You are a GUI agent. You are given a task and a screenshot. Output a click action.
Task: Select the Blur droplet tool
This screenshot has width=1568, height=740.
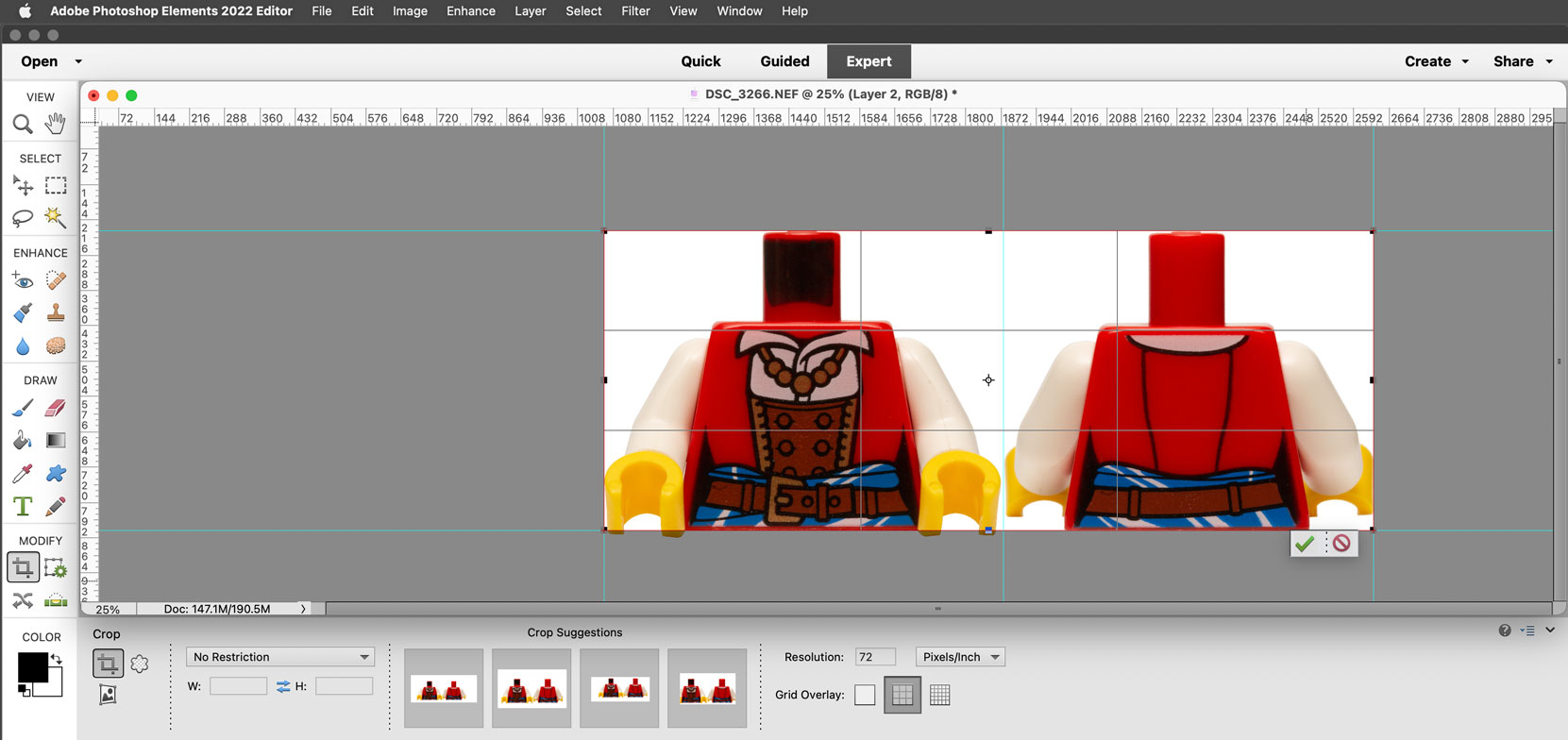(x=23, y=345)
